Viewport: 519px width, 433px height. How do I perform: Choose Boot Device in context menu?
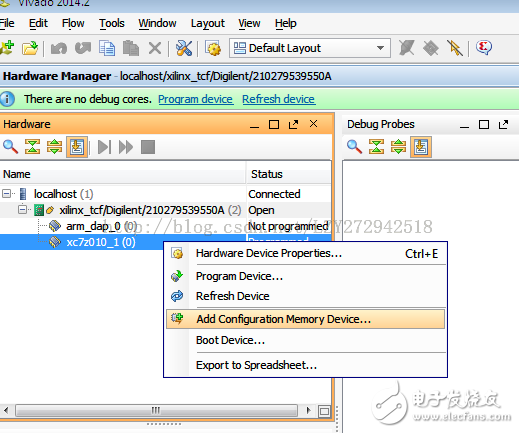[305, 340]
